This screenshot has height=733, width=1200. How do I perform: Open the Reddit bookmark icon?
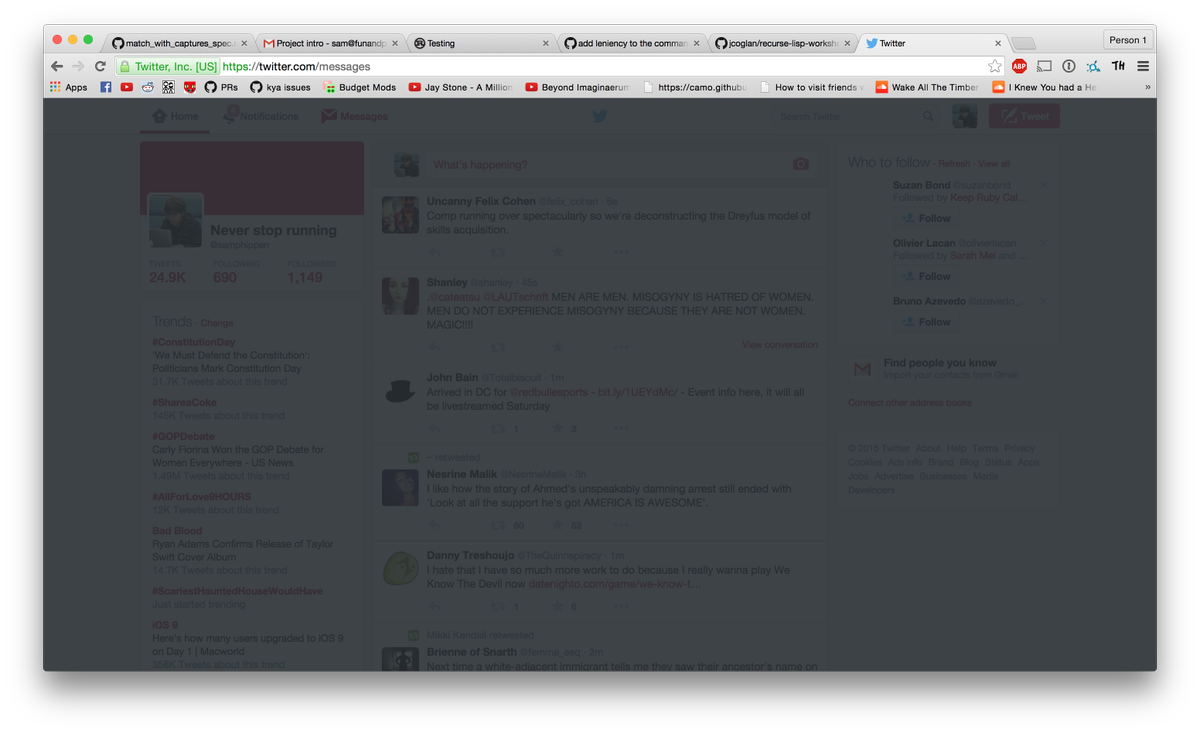coord(148,87)
